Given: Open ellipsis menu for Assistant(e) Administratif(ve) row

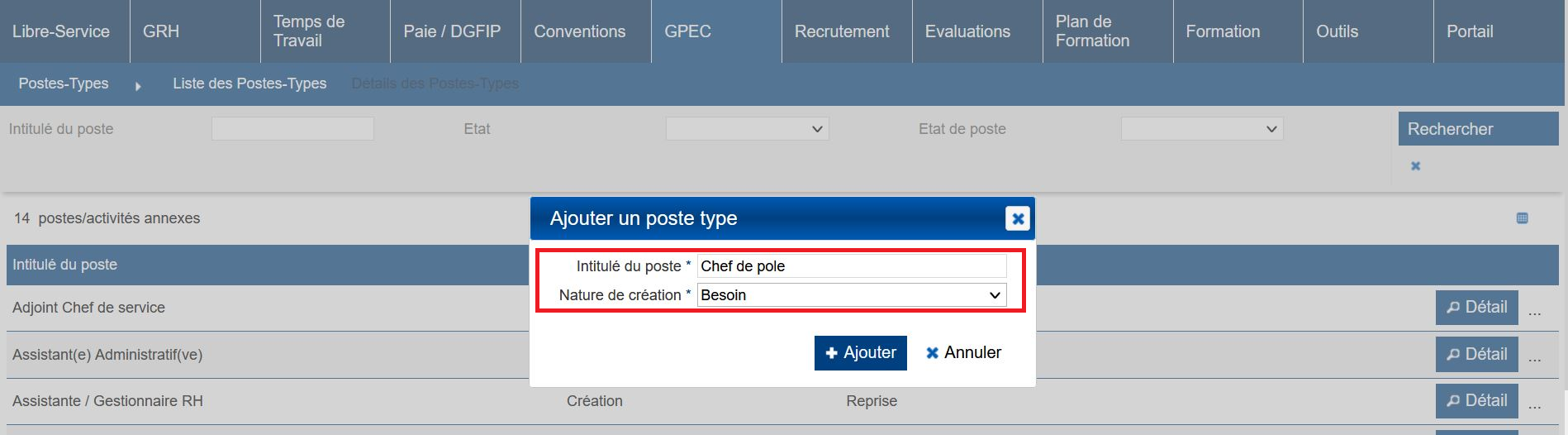Looking at the screenshot, I should [1535, 359].
